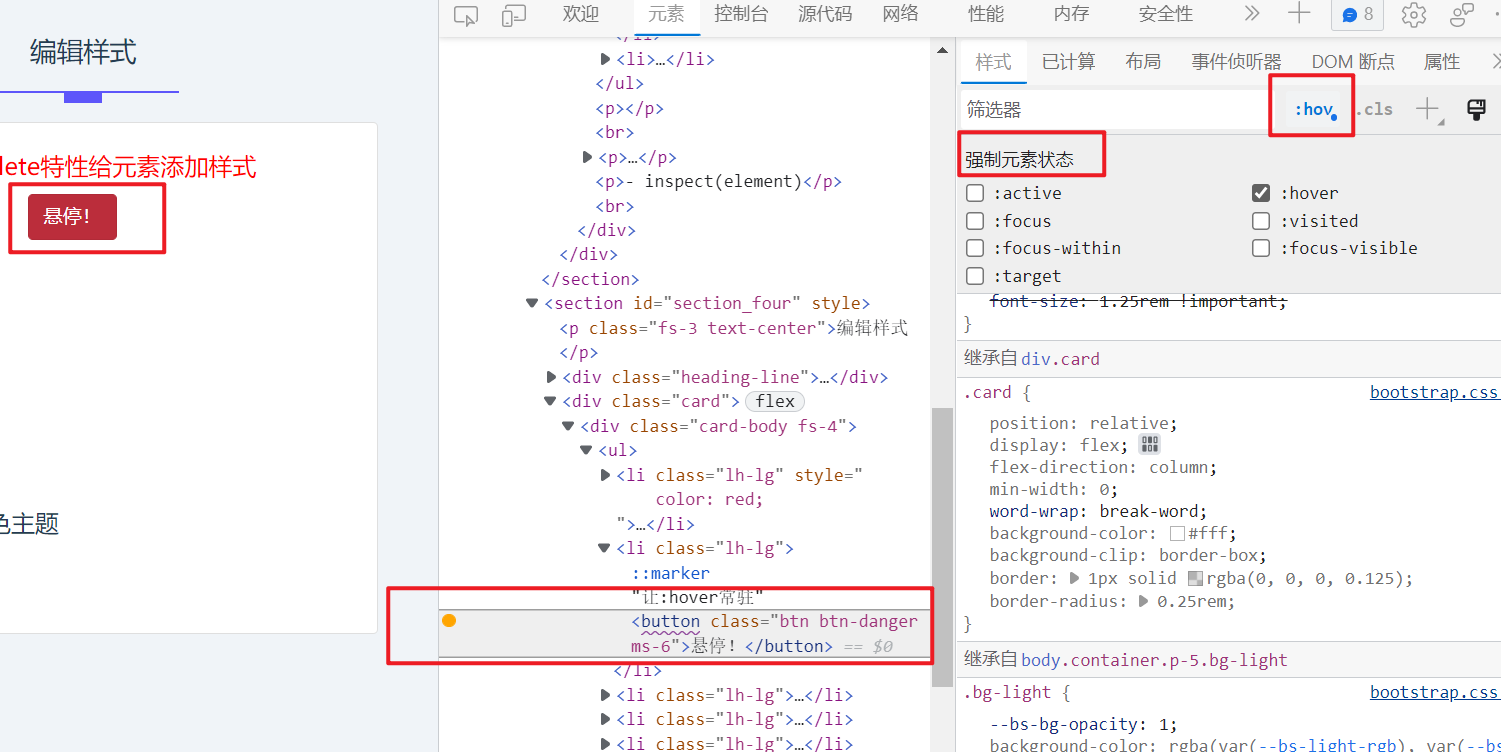Open the issues counter badge showing 8
1501x752 pixels.
point(1357,15)
